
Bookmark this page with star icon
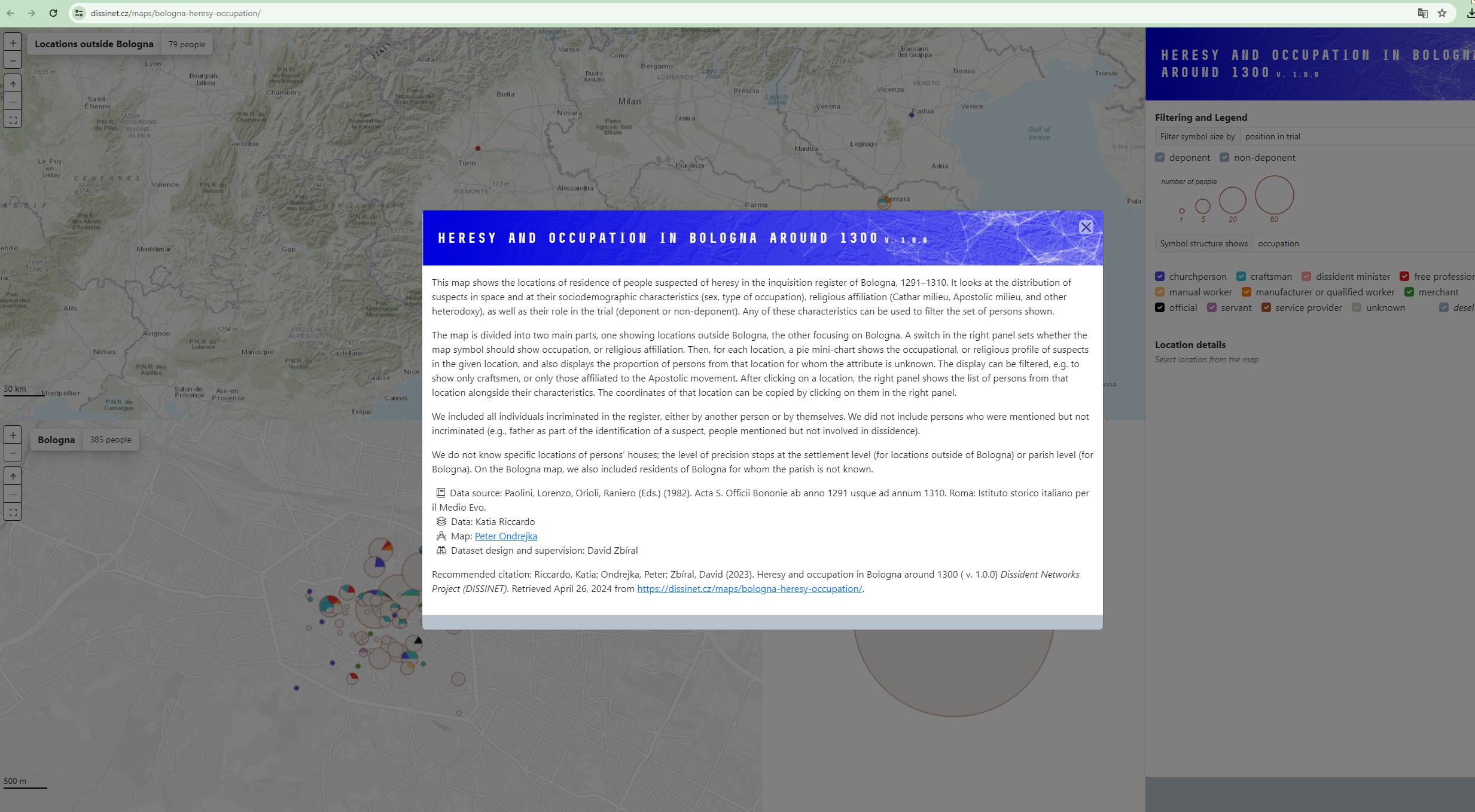1442,13
